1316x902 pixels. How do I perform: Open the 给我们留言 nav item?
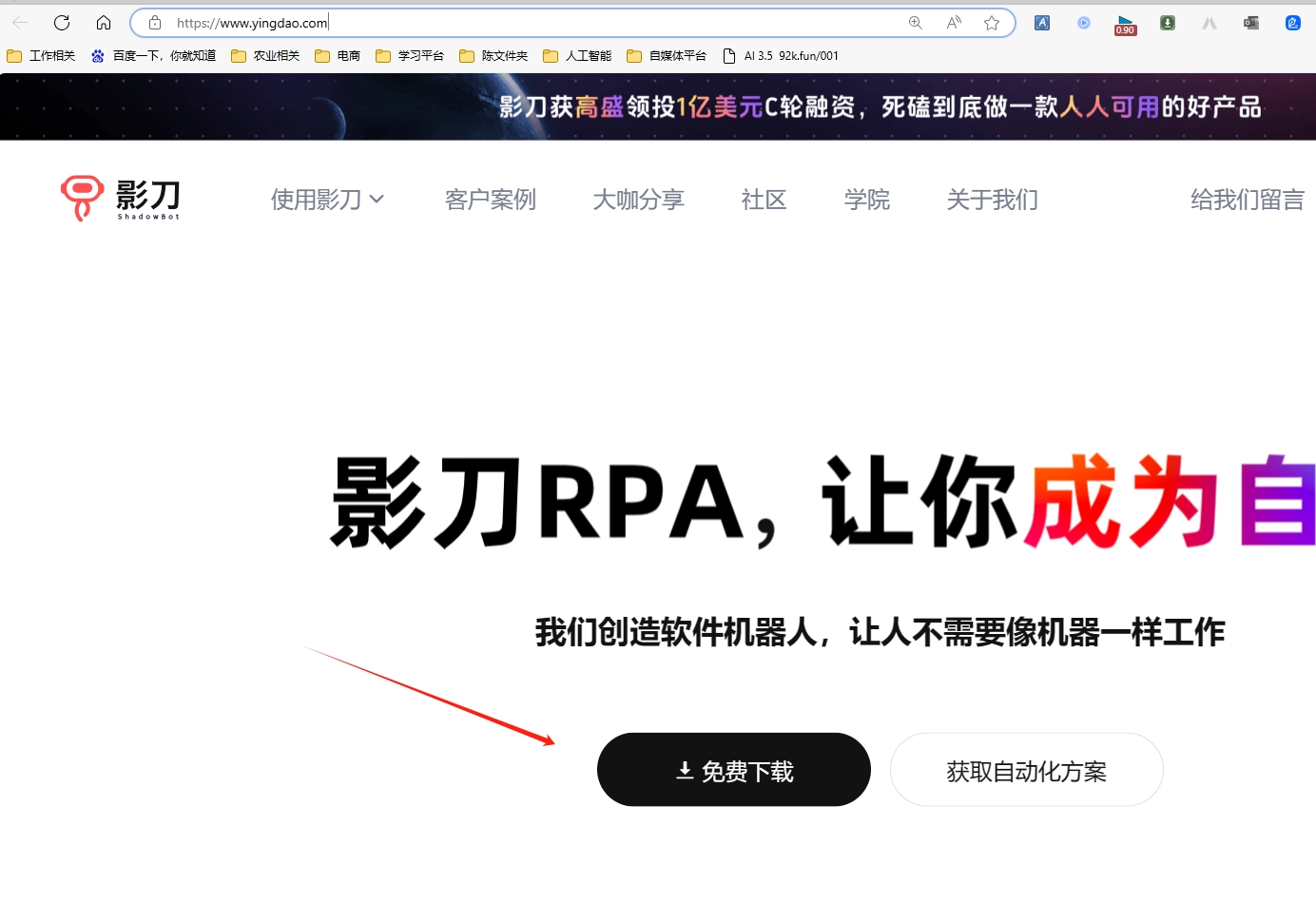pyautogui.click(x=1248, y=200)
